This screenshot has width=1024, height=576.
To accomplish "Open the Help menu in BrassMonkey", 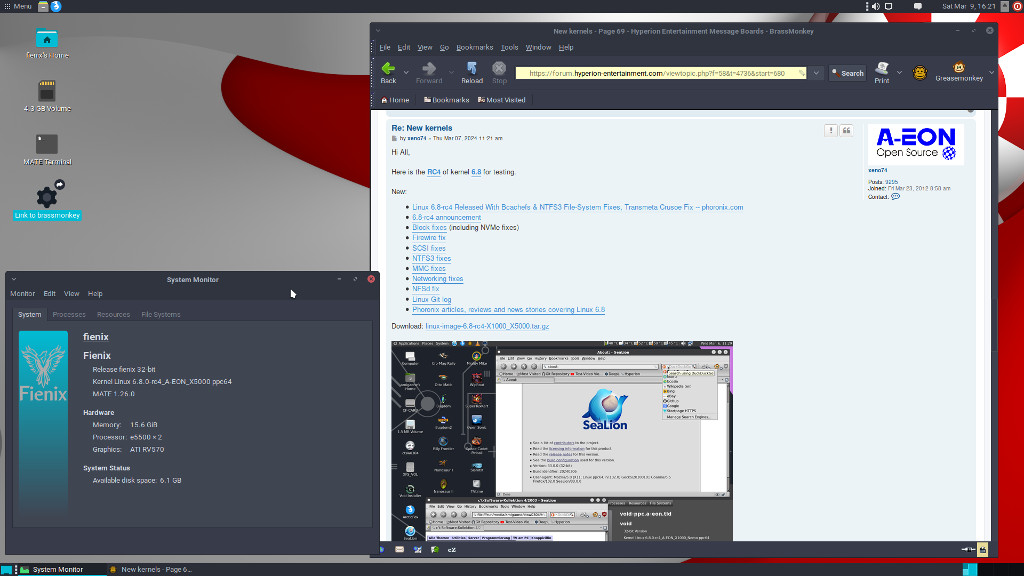I will 566,47.
